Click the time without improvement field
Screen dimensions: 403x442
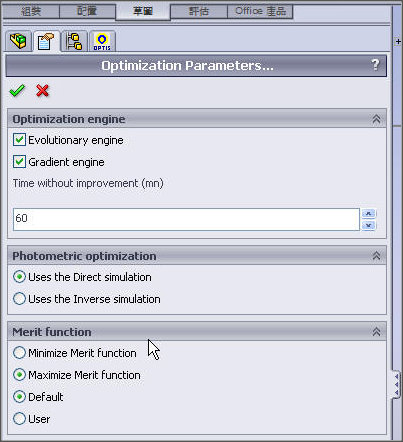186,219
